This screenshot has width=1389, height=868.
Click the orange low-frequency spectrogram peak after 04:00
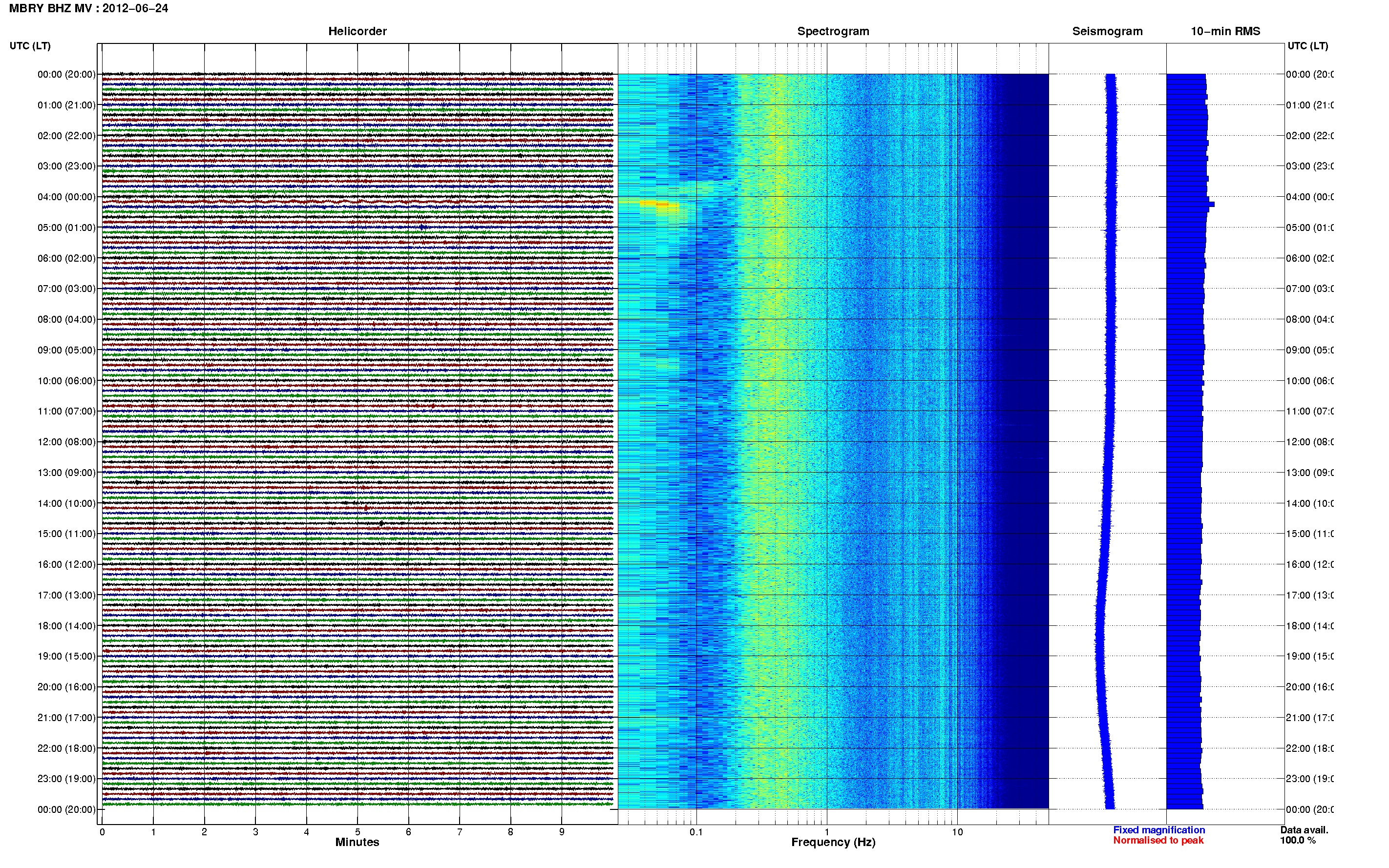pyautogui.click(x=659, y=204)
